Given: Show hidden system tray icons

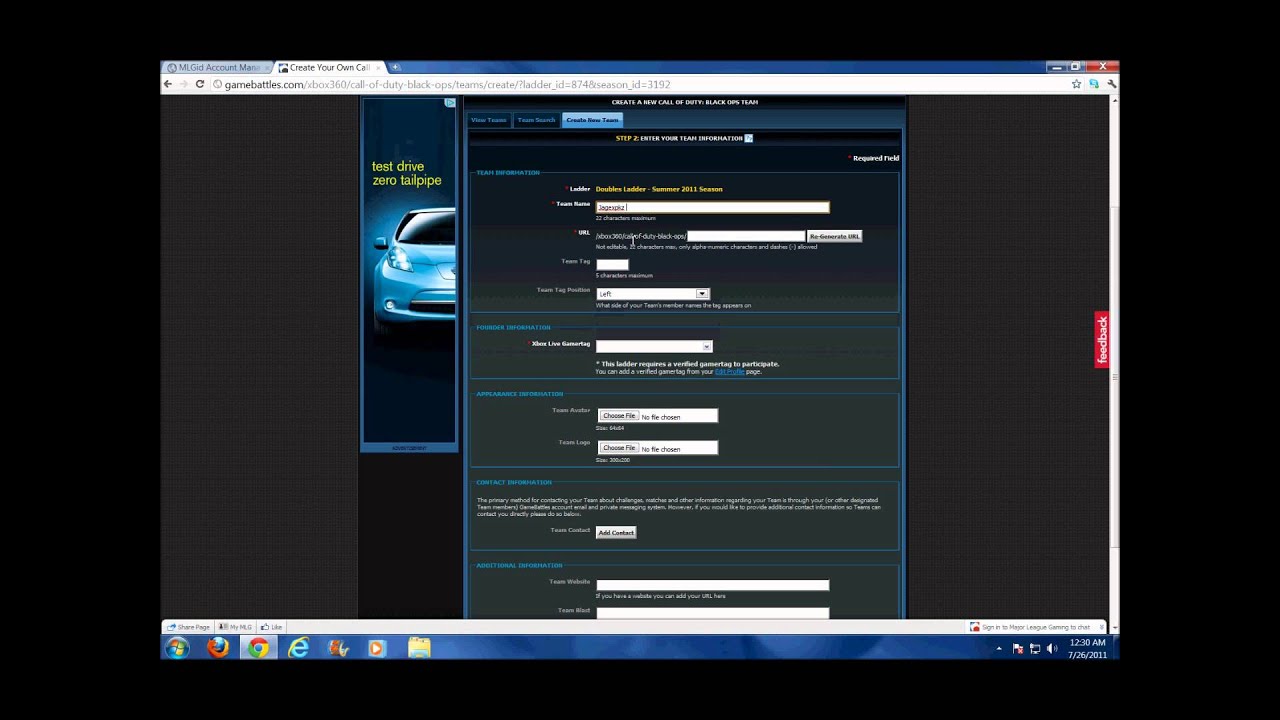Looking at the screenshot, I should [x=998, y=649].
